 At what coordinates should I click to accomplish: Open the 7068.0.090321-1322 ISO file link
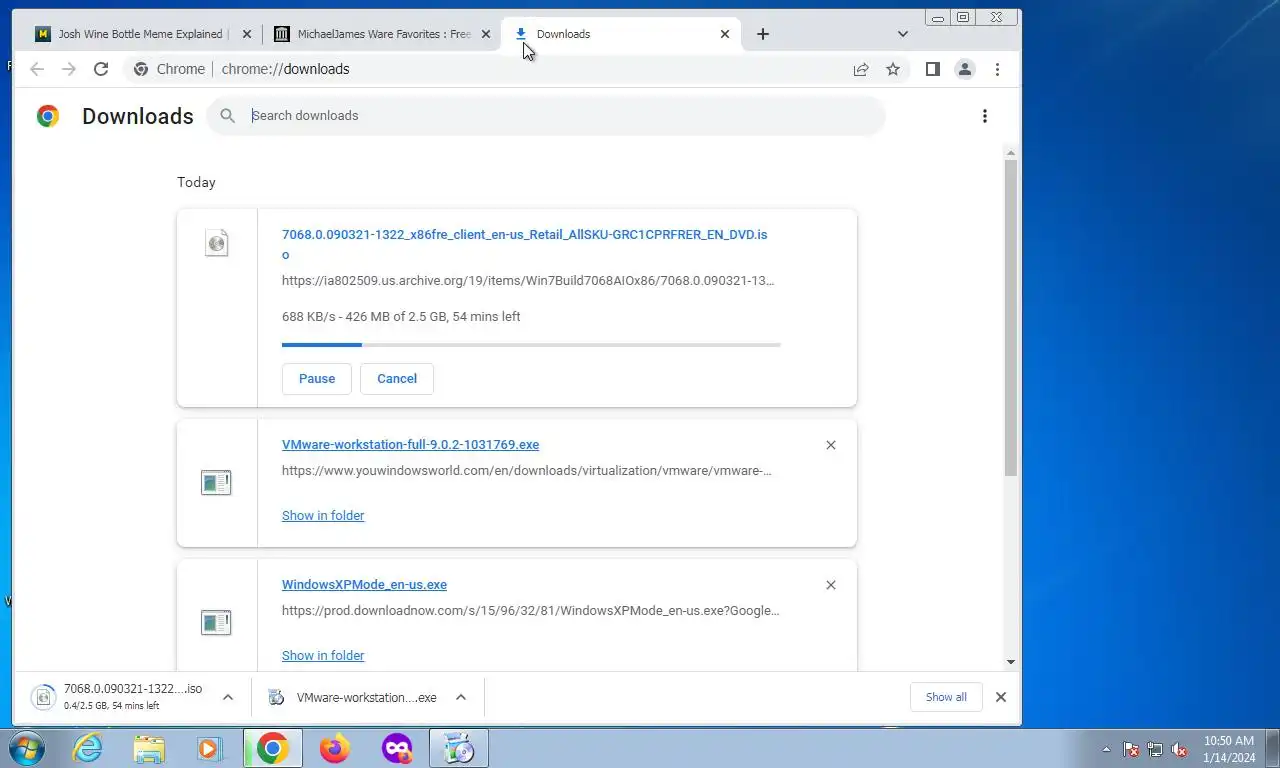pyautogui.click(x=525, y=245)
